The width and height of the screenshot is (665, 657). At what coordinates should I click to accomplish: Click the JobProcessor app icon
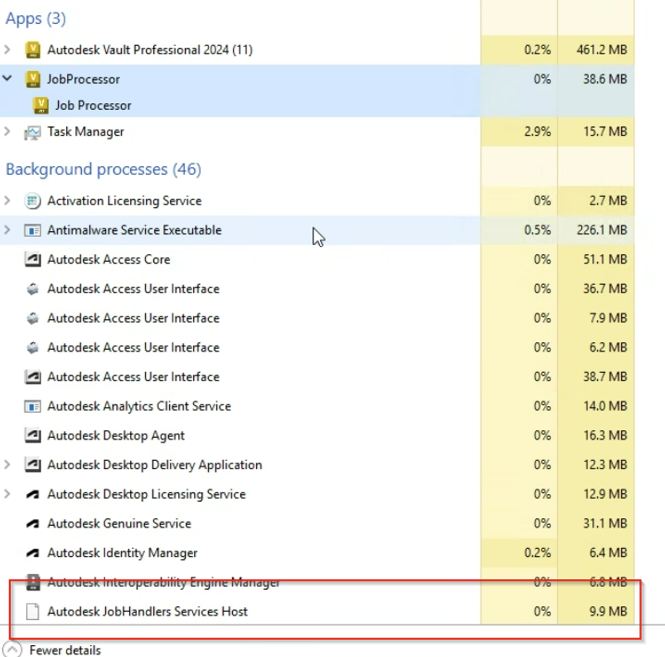click(33, 79)
